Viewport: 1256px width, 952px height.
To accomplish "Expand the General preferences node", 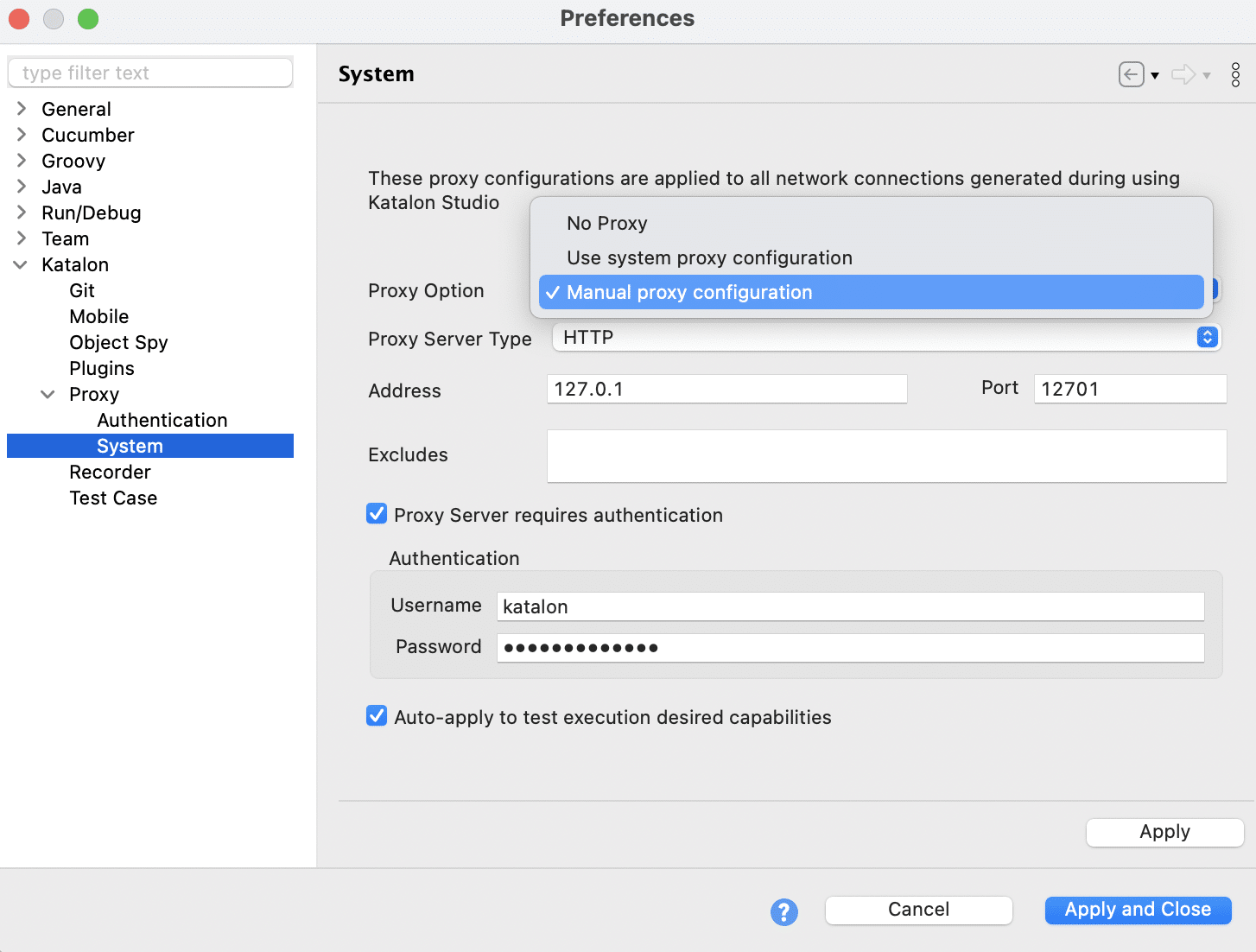I will [22, 109].
